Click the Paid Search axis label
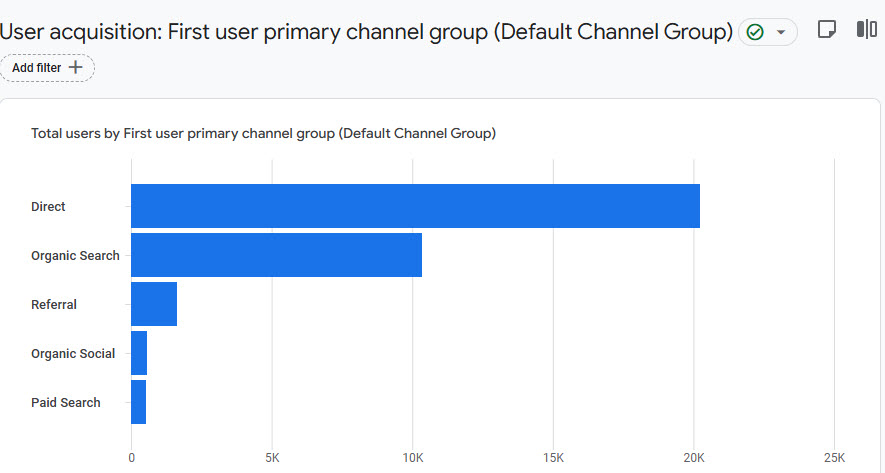This screenshot has width=885, height=473. pyautogui.click(x=66, y=403)
